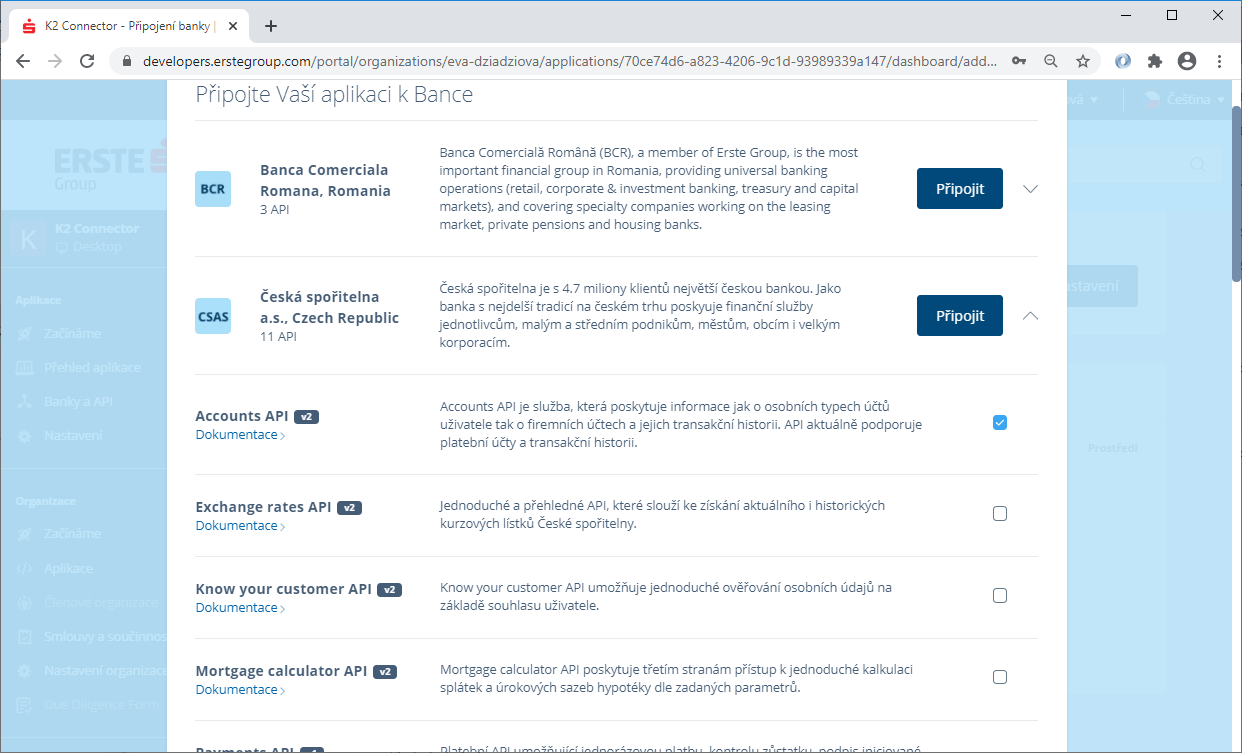The image size is (1242, 753).
Task: Open the Accounts API Dokumentace link
Action: [x=237, y=435]
